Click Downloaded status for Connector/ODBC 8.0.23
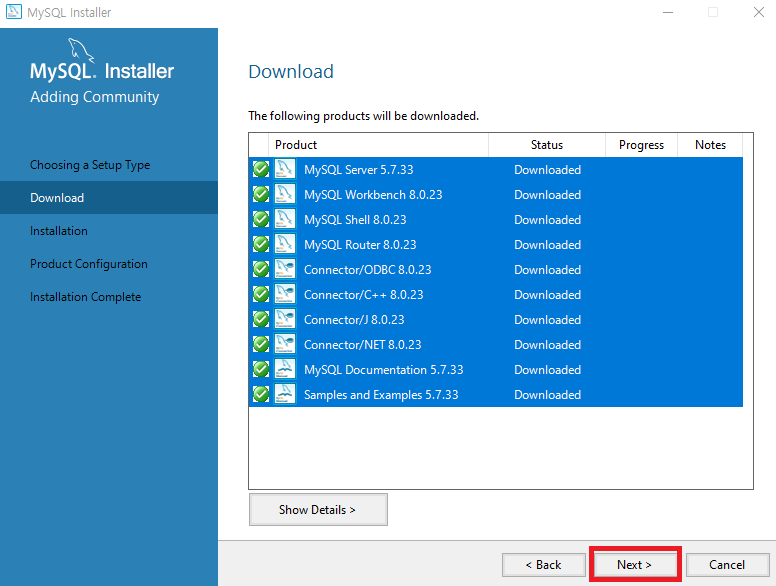This screenshot has height=586, width=776. 547,270
